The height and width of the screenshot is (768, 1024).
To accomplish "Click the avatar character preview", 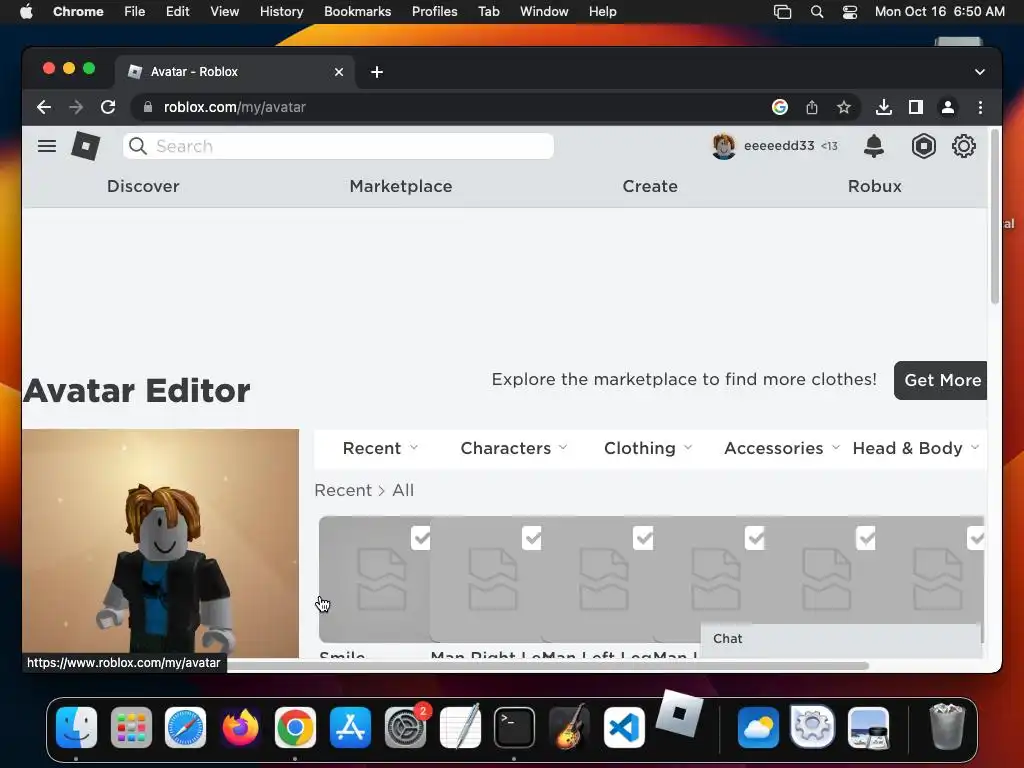I will pyautogui.click(x=161, y=543).
